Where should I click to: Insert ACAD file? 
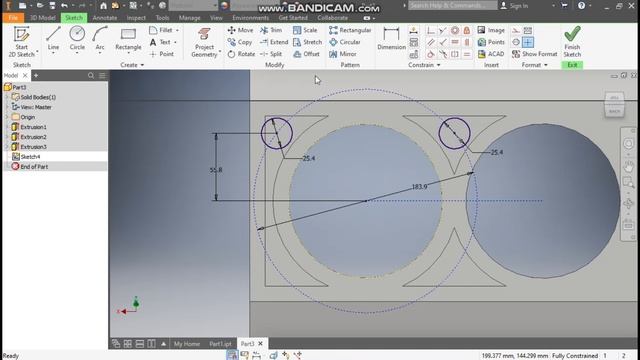[491, 54]
